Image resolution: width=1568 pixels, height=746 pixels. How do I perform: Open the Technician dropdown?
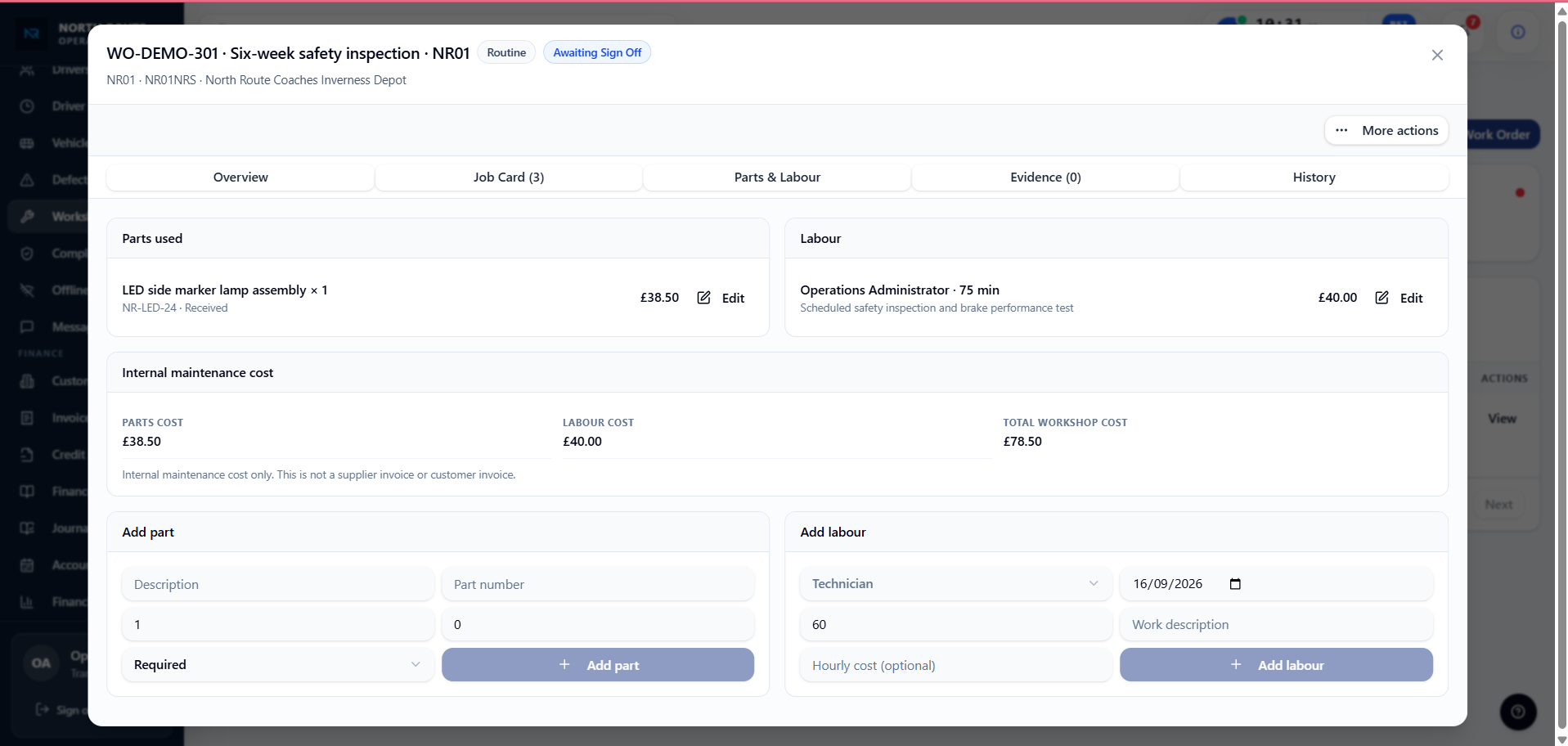(x=956, y=583)
